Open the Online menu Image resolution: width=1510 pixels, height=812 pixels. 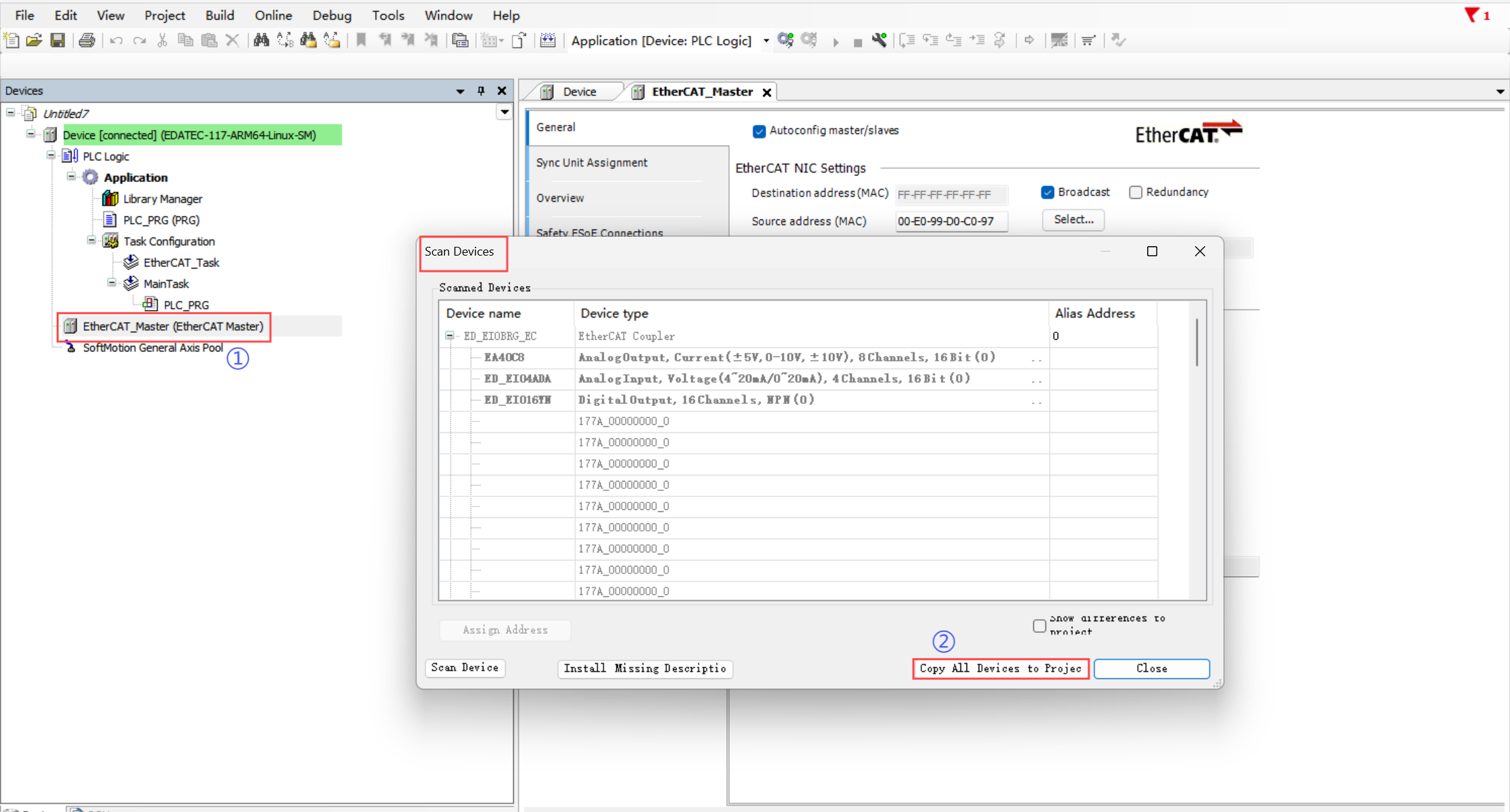point(273,15)
